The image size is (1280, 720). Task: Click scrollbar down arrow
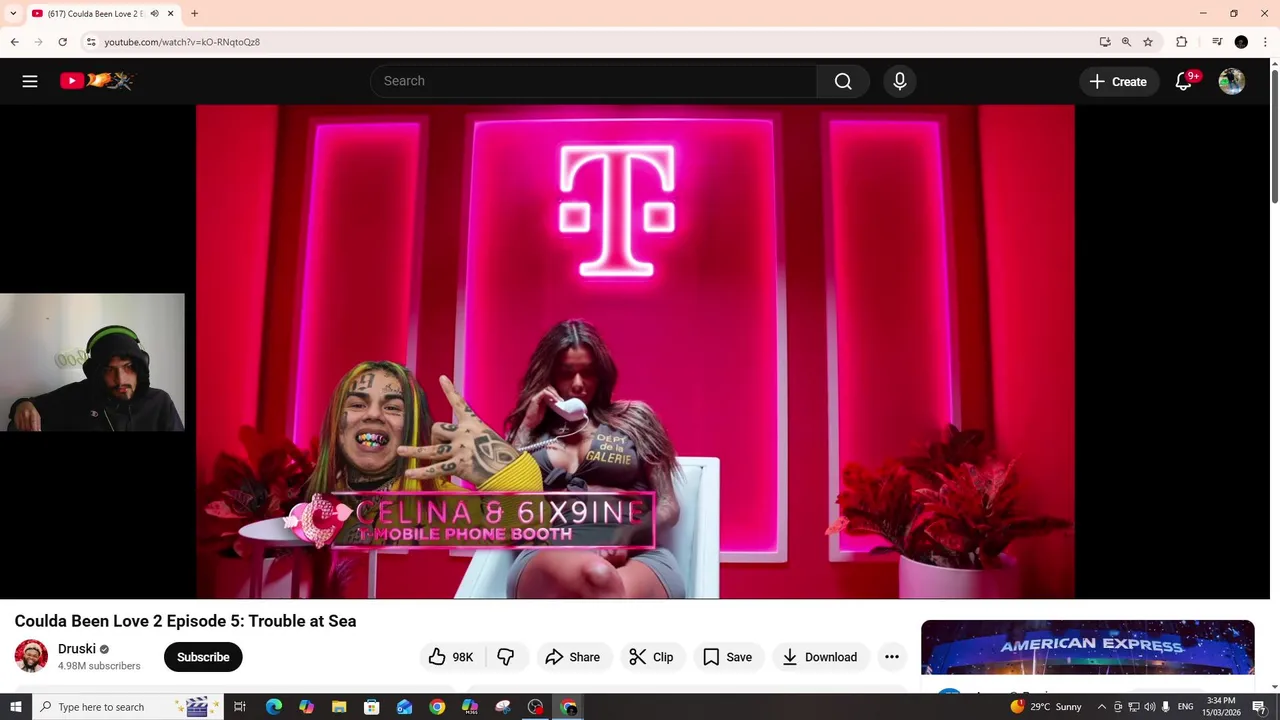pos(1274,688)
